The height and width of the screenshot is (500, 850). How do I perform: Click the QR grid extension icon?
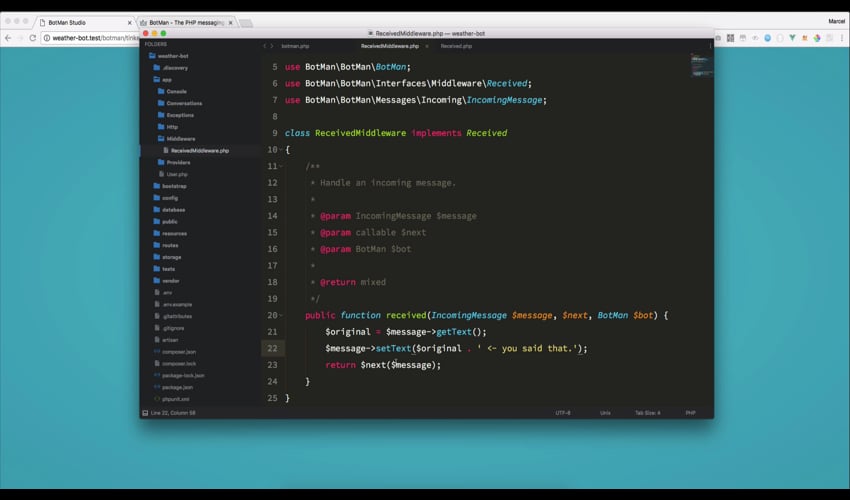pyautogui.click(x=731, y=38)
